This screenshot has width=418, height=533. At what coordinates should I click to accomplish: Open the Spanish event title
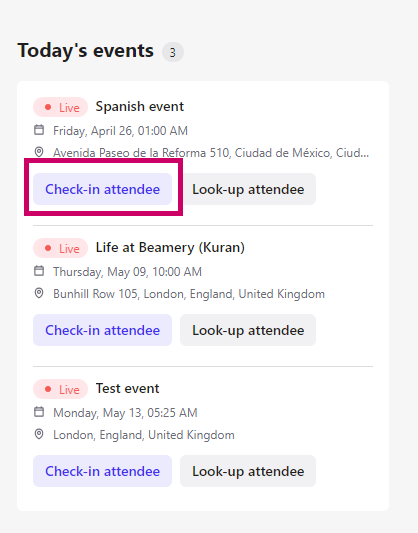coord(140,107)
